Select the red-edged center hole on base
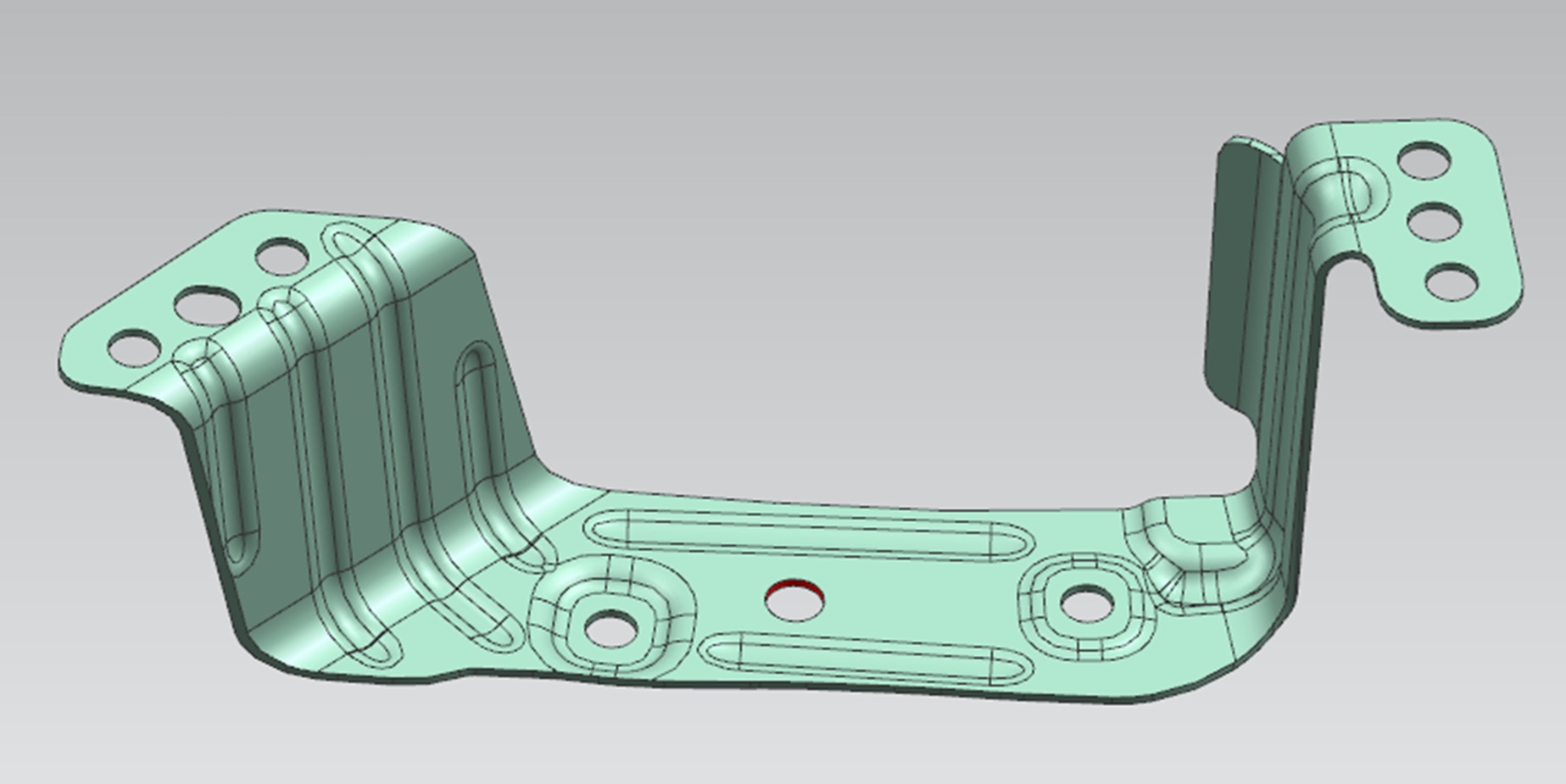The width and height of the screenshot is (1566, 784). pos(794,600)
